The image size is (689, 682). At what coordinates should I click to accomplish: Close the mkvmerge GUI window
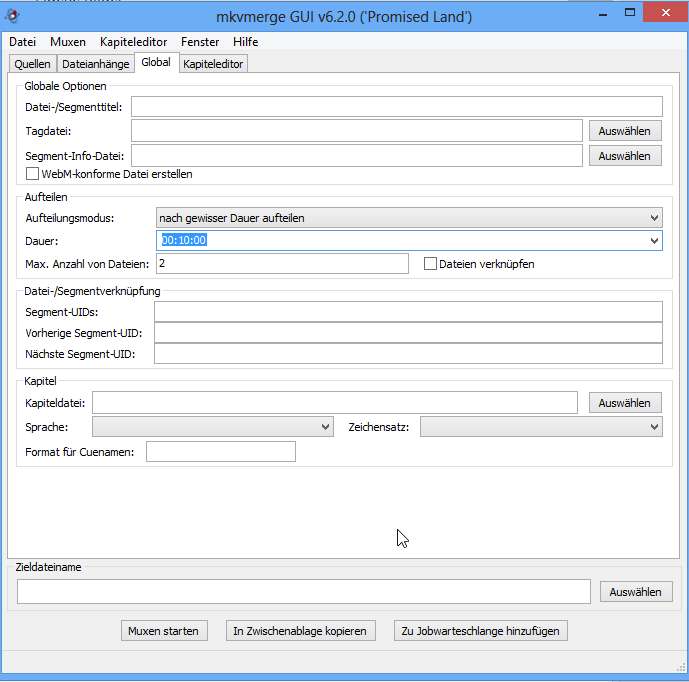coord(666,13)
